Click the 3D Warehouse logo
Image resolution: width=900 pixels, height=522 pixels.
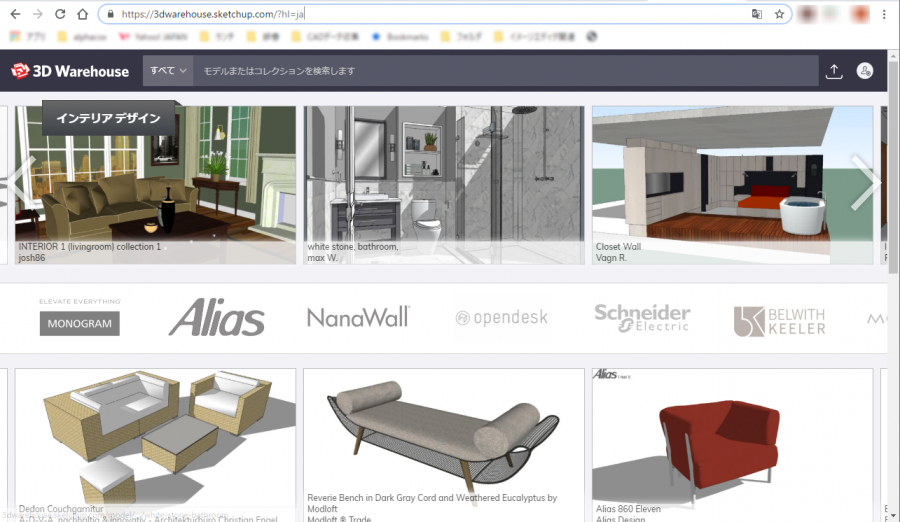(70, 71)
